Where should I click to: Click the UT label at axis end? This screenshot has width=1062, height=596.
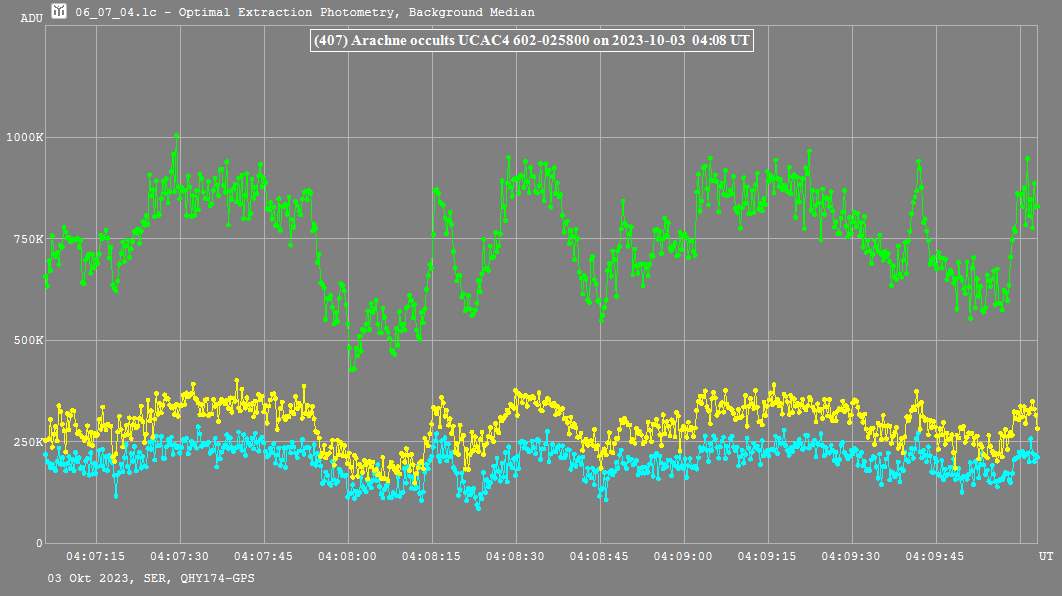tap(1045, 555)
